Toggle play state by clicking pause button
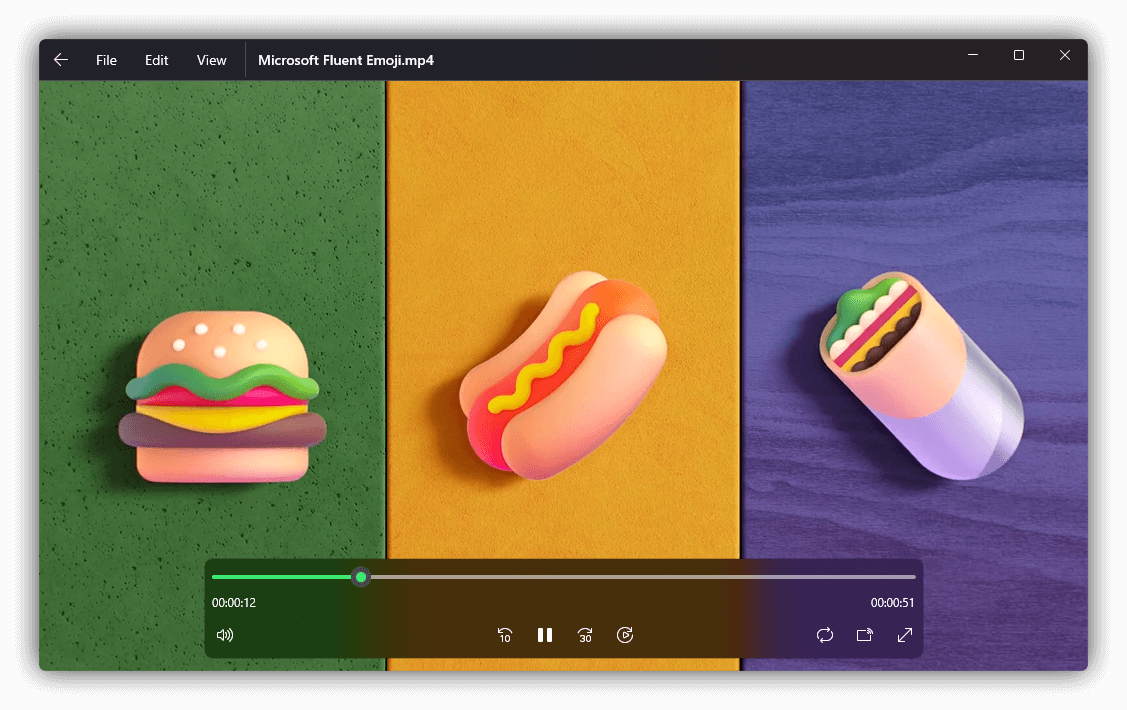This screenshot has height=710, width=1127. coord(545,635)
